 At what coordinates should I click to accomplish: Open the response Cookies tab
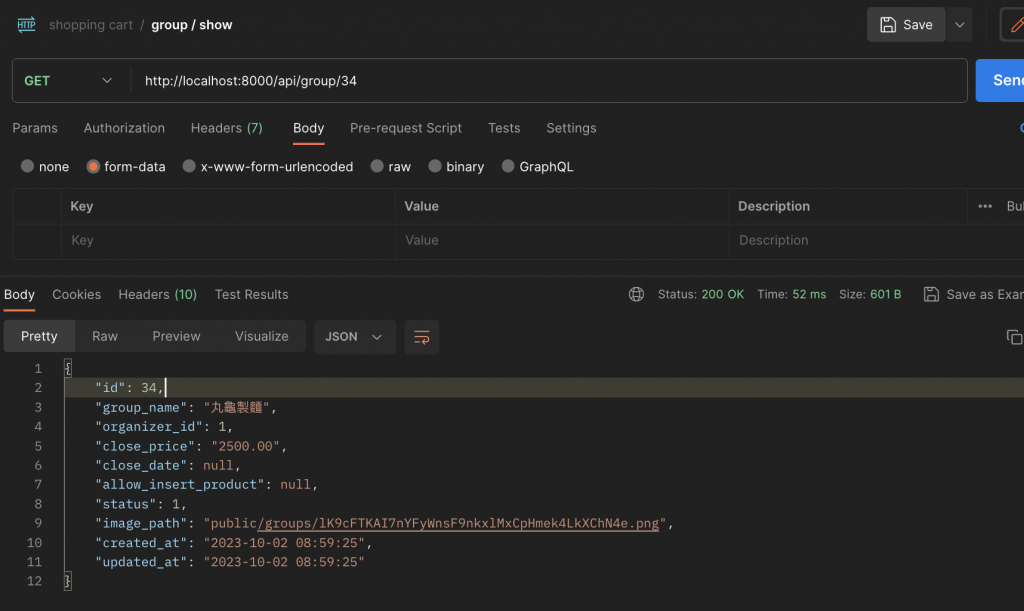(76, 294)
